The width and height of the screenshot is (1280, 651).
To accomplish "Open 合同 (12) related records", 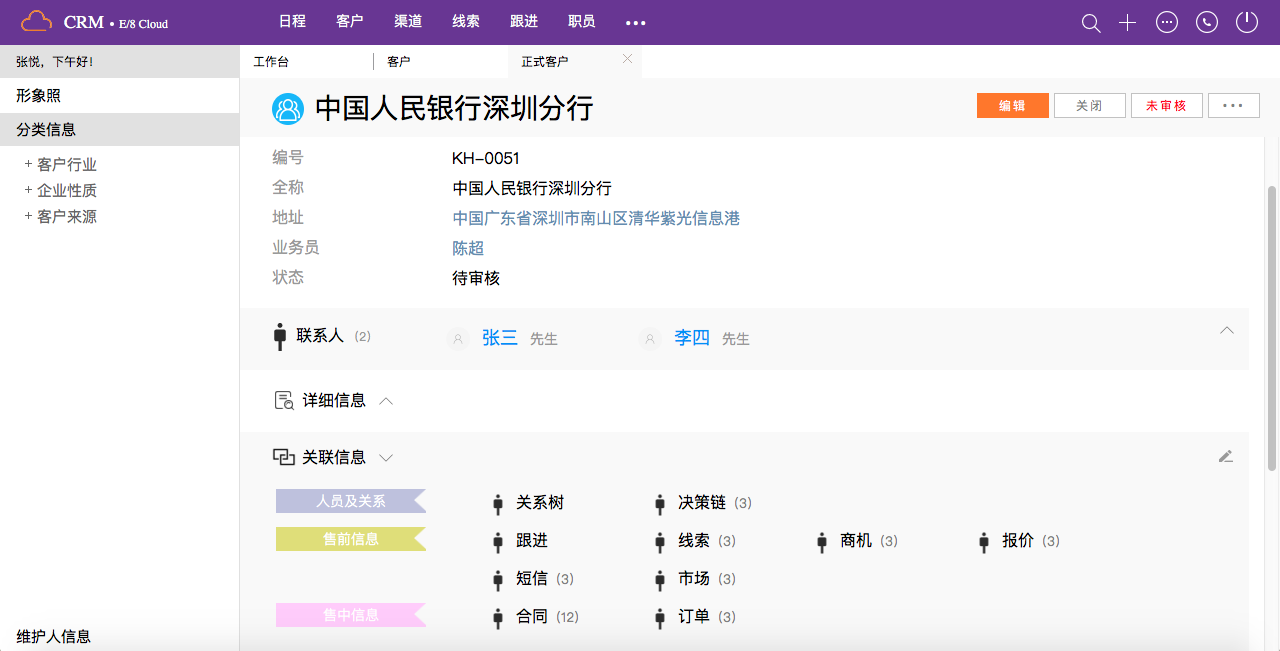I will tap(547, 617).
